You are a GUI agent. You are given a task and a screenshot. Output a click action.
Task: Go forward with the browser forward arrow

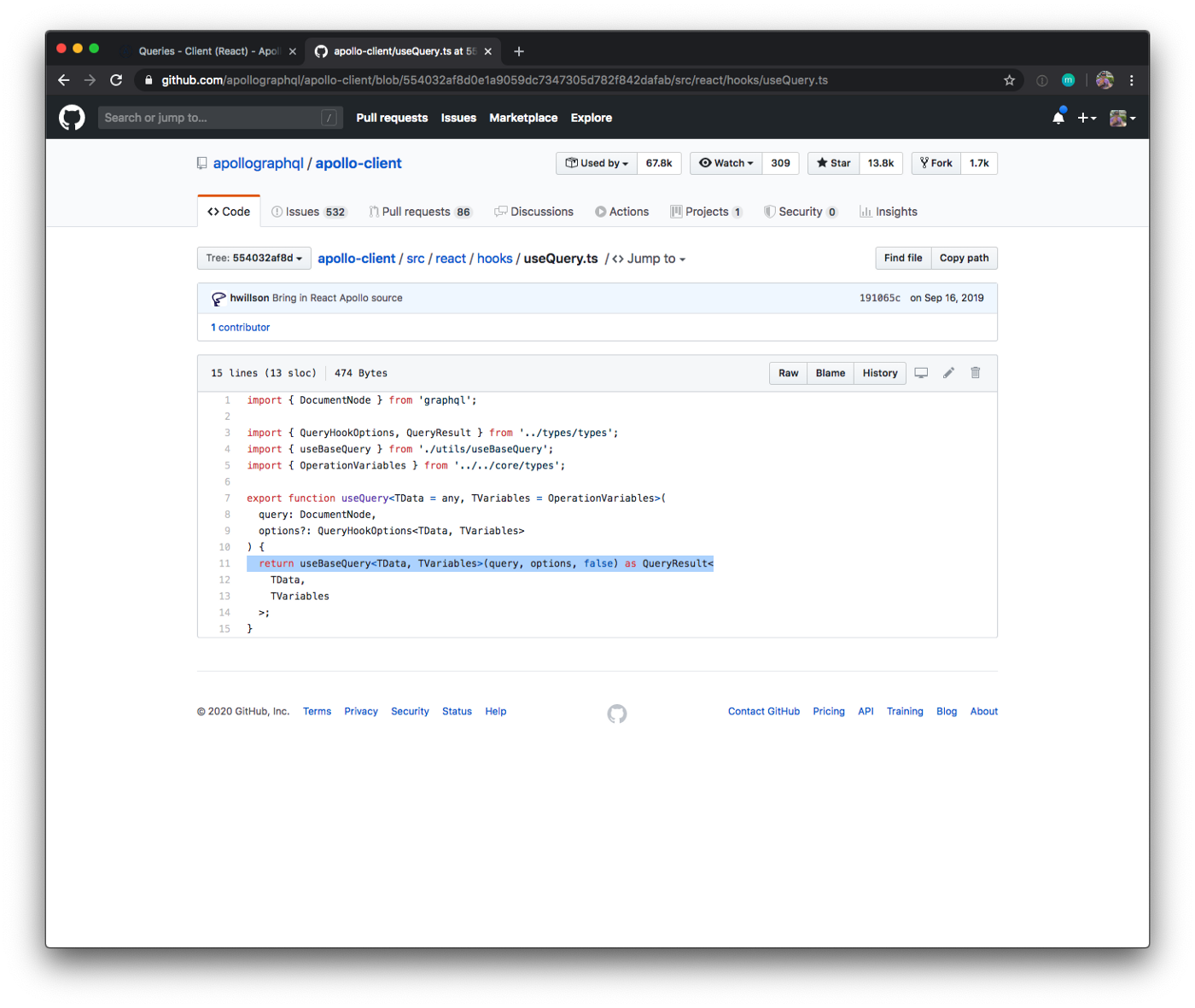coord(90,80)
